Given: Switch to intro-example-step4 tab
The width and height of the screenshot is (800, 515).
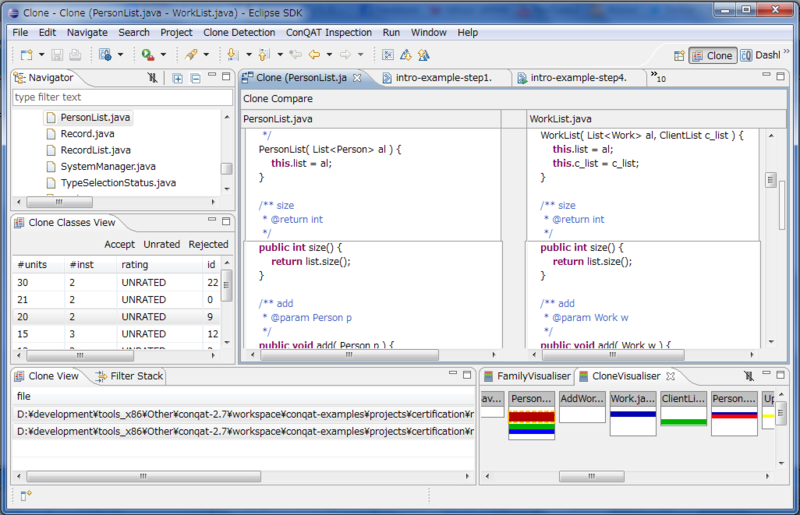Looking at the screenshot, I should pyautogui.click(x=578, y=78).
